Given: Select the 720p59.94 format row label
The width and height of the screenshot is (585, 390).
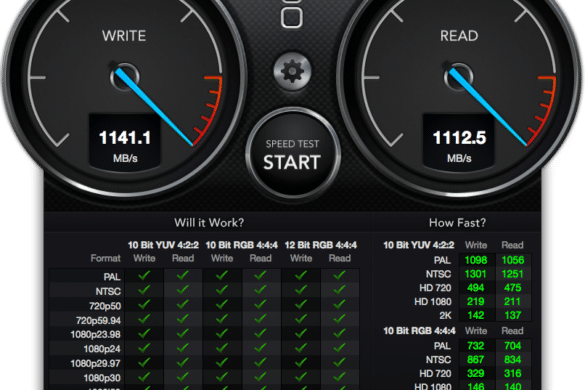Looking at the screenshot, I should [98, 321].
